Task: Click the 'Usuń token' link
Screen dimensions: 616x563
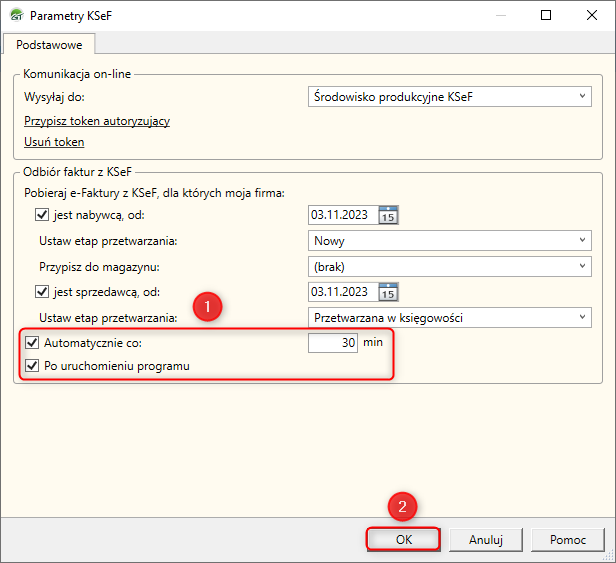Action: [54, 142]
